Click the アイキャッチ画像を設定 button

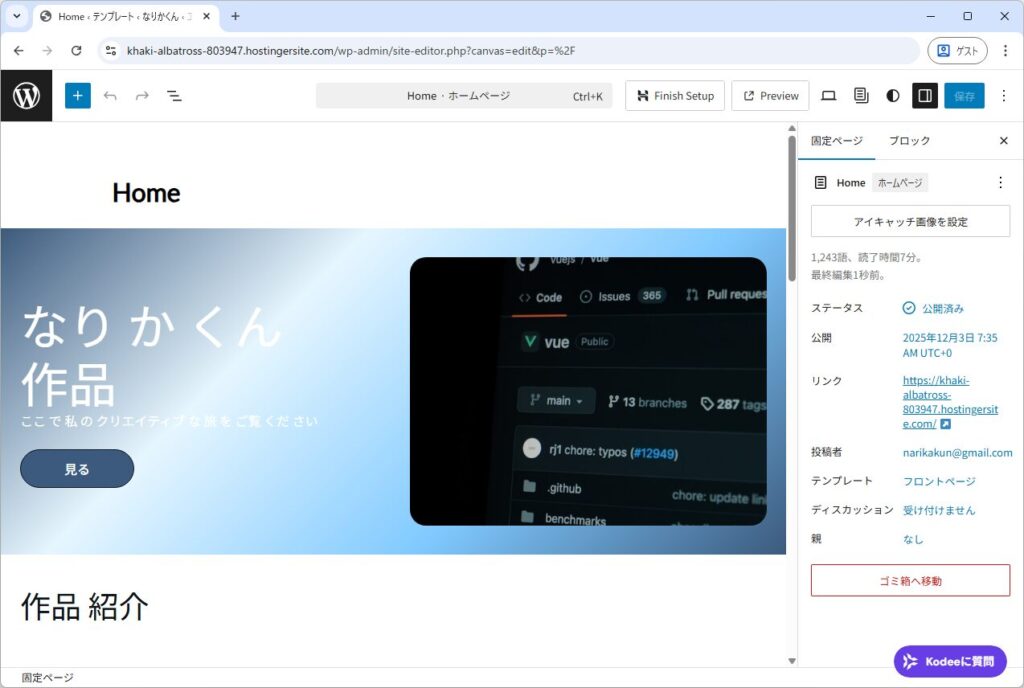click(x=910, y=222)
